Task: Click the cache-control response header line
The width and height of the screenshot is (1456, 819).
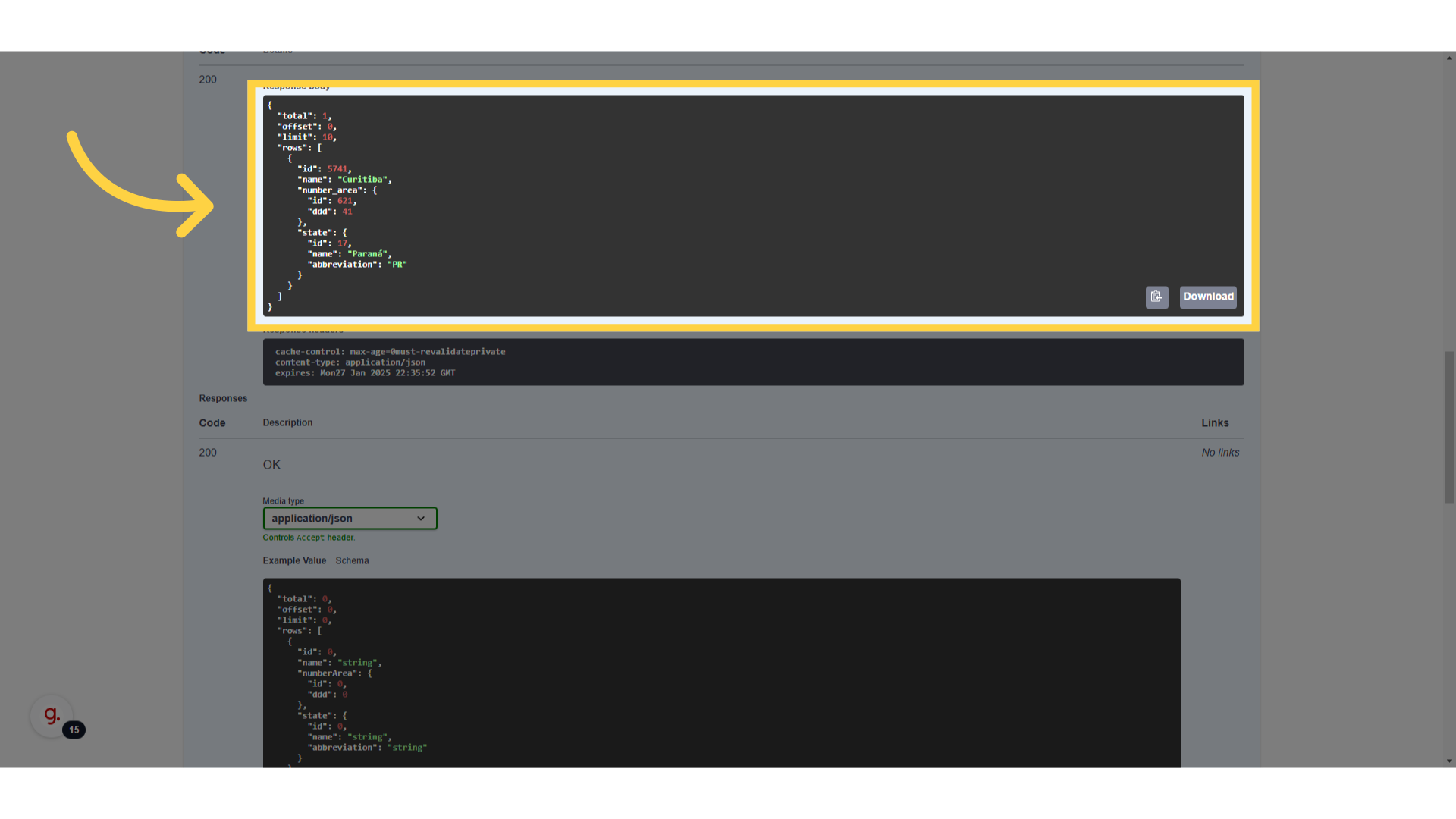Action: 390,352
